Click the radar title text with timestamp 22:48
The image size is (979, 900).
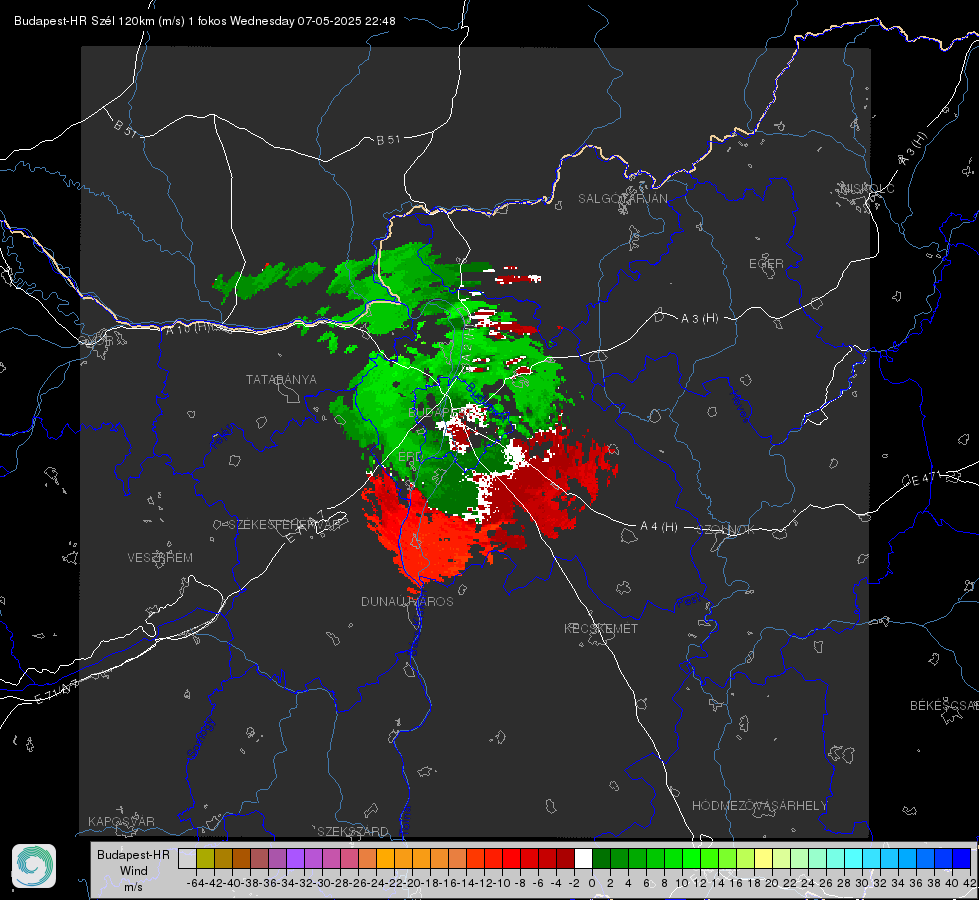pos(204,21)
